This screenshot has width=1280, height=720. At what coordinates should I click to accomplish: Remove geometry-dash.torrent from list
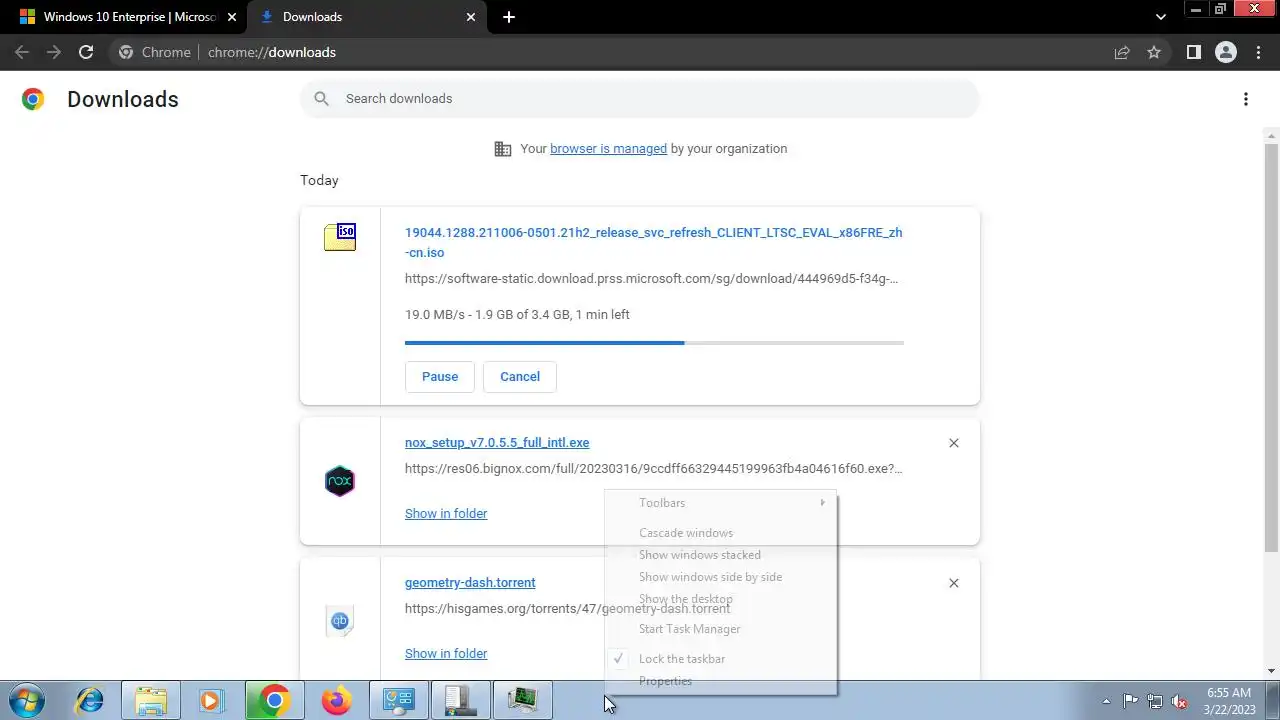pyautogui.click(x=953, y=583)
